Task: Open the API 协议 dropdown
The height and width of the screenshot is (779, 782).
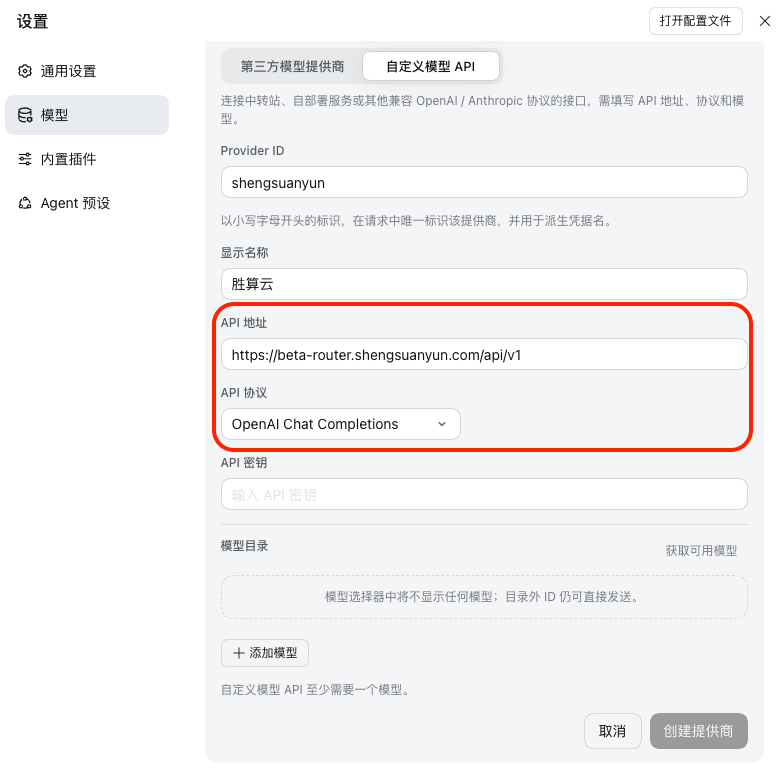Action: tap(341, 424)
